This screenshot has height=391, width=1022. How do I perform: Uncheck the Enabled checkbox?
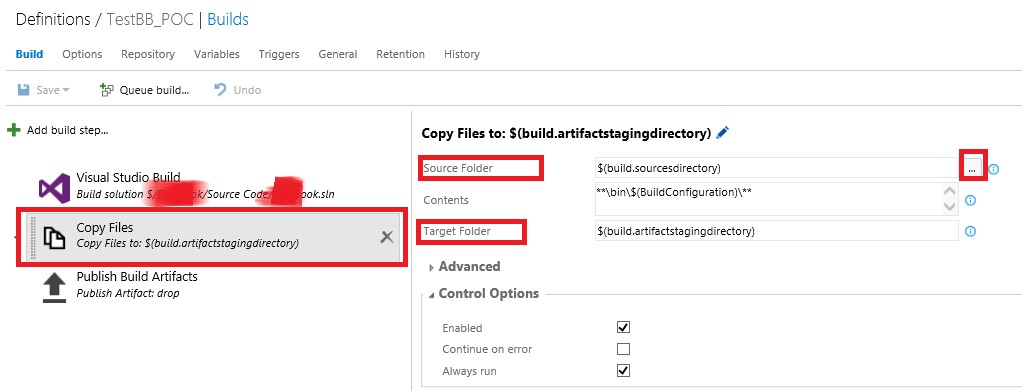pos(623,327)
